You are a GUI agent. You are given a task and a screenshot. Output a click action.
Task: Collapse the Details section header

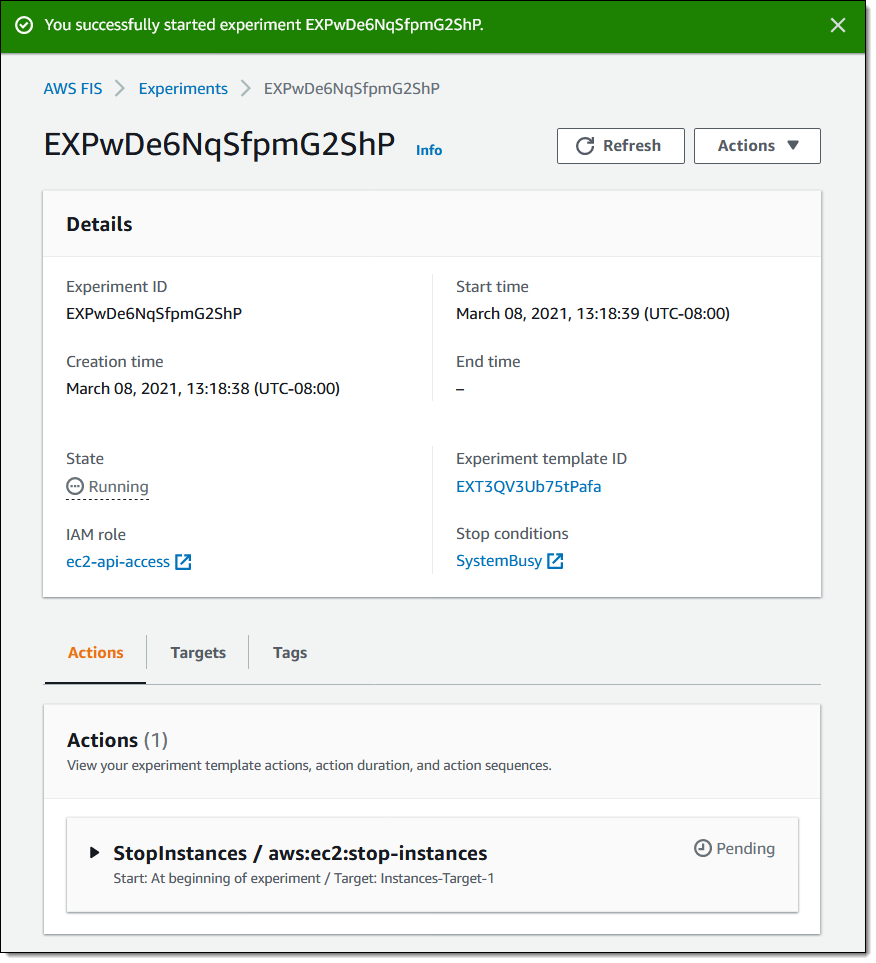pyautogui.click(x=99, y=224)
